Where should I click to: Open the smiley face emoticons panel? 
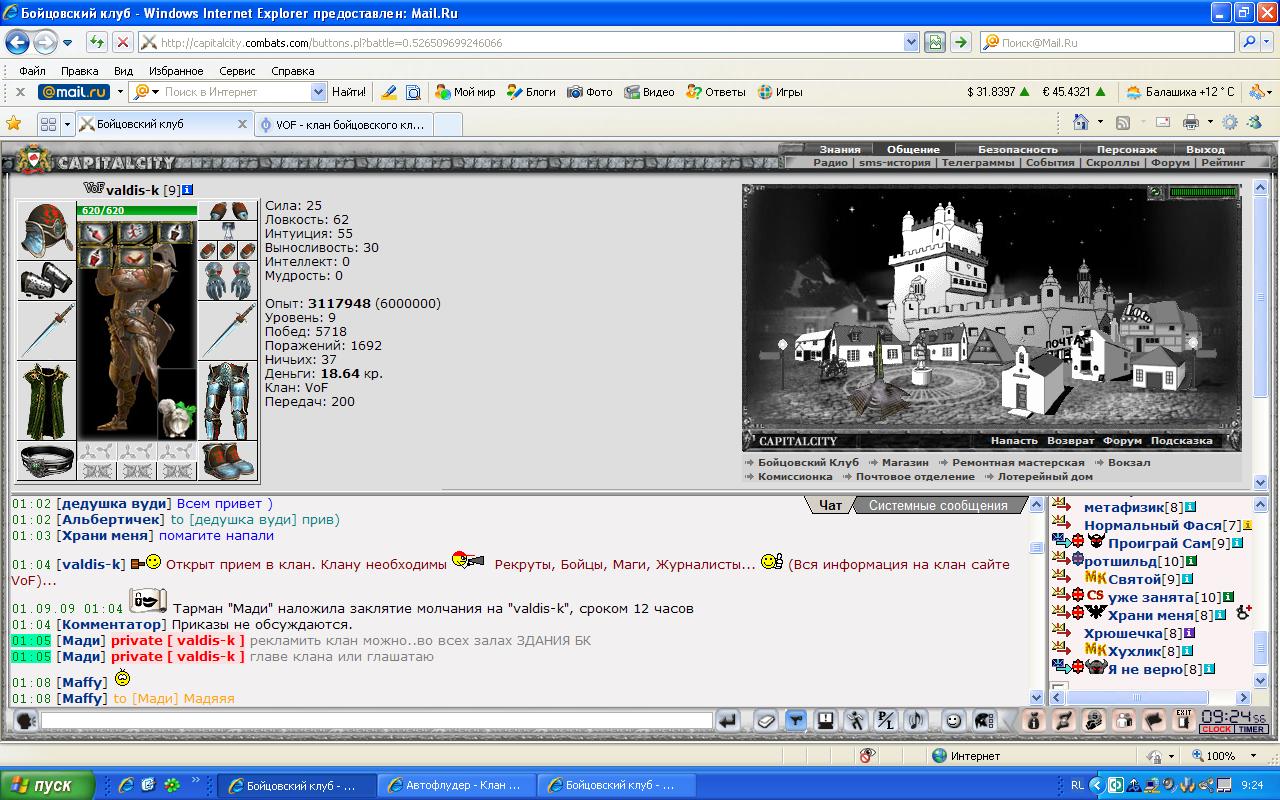[x=954, y=720]
